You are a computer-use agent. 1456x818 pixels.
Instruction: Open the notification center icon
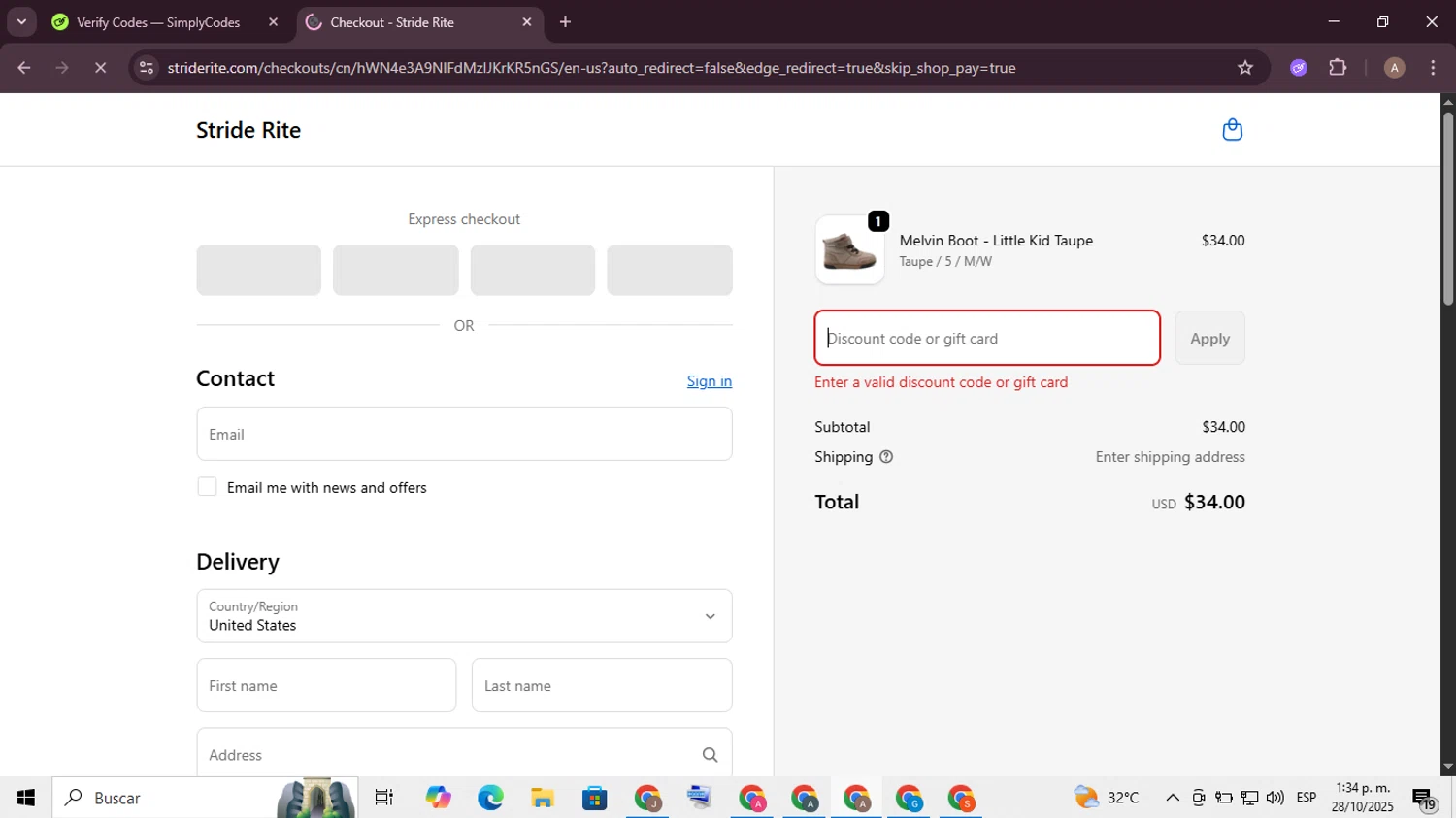tap(1424, 799)
